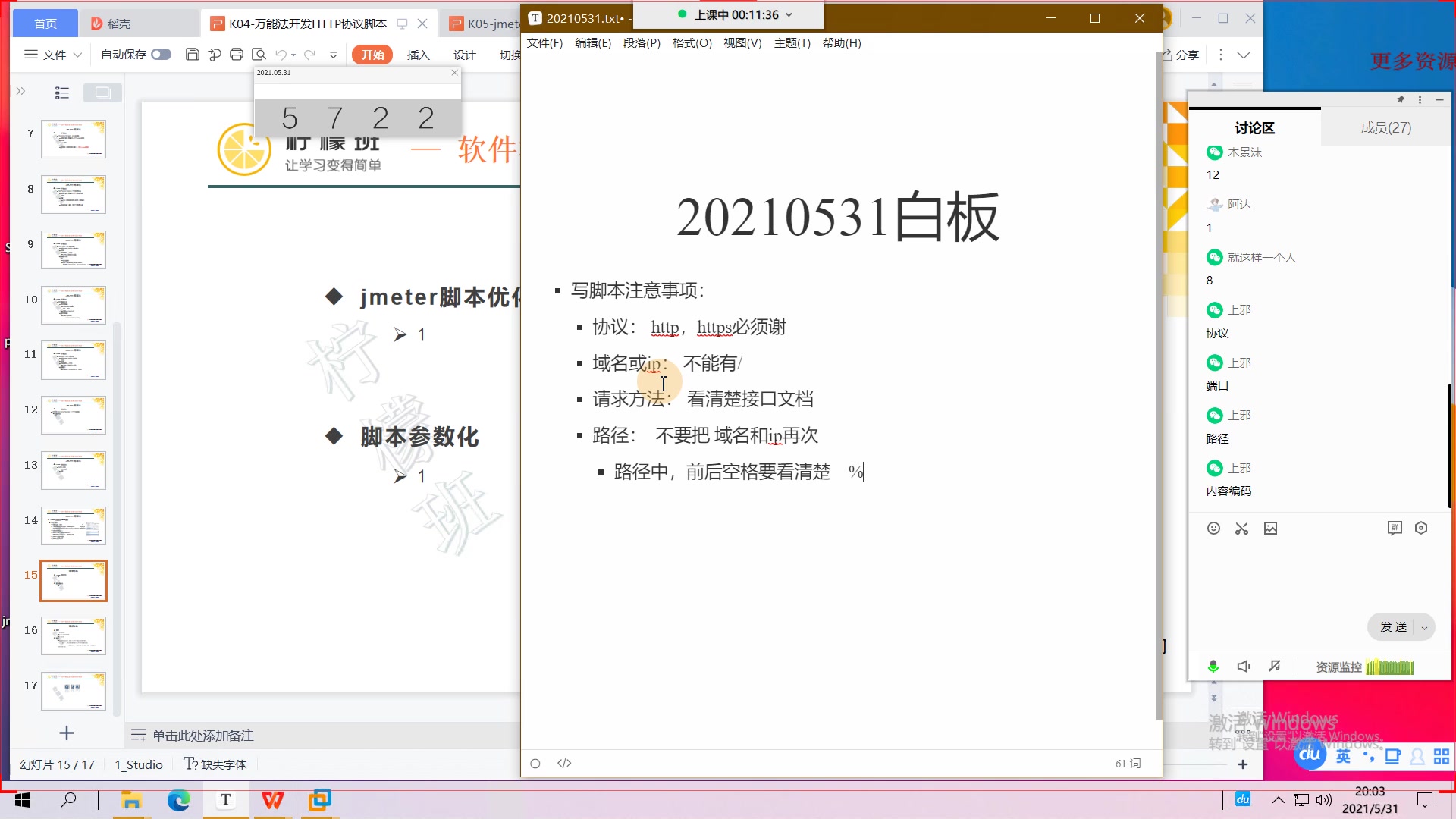Open the 段落(P) menu in Typora
1456x819 pixels.
pyautogui.click(x=642, y=43)
